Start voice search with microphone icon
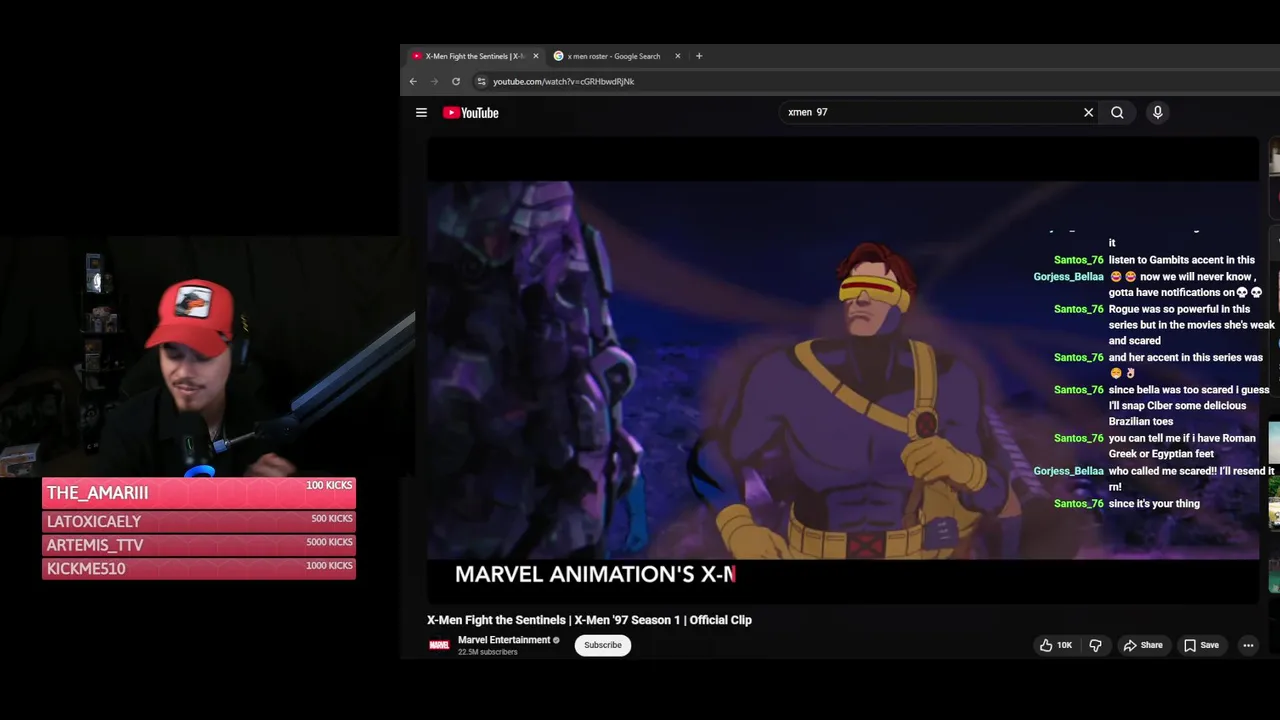Viewport: 1280px width, 720px height. (1157, 113)
